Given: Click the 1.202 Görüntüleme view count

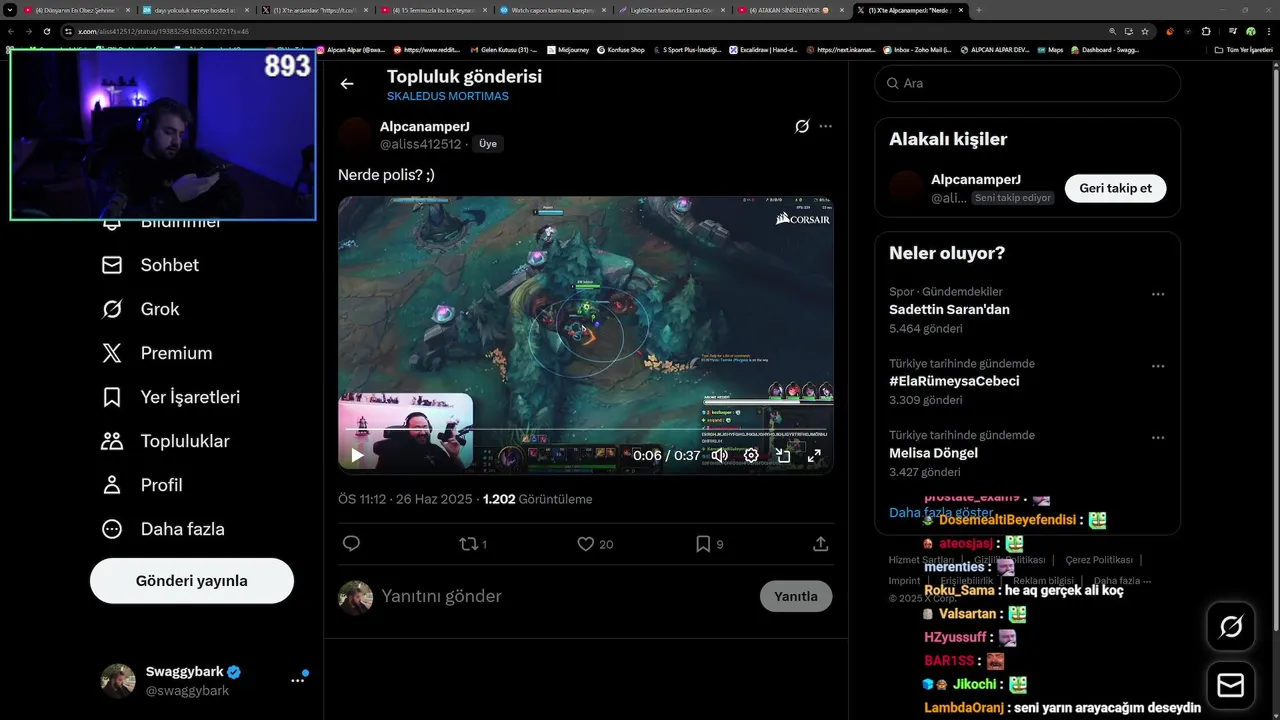Looking at the screenshot, I should point(537,499).
